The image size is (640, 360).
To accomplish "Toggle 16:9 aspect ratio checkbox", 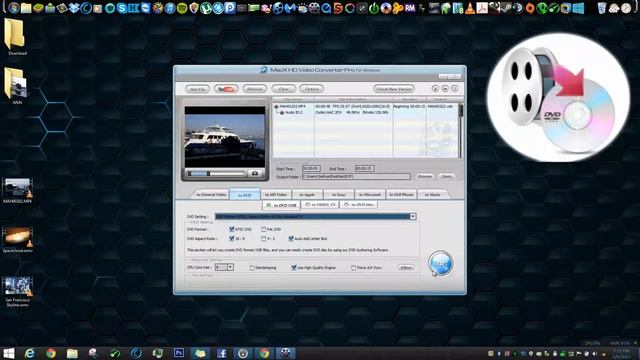I will 231,238.
